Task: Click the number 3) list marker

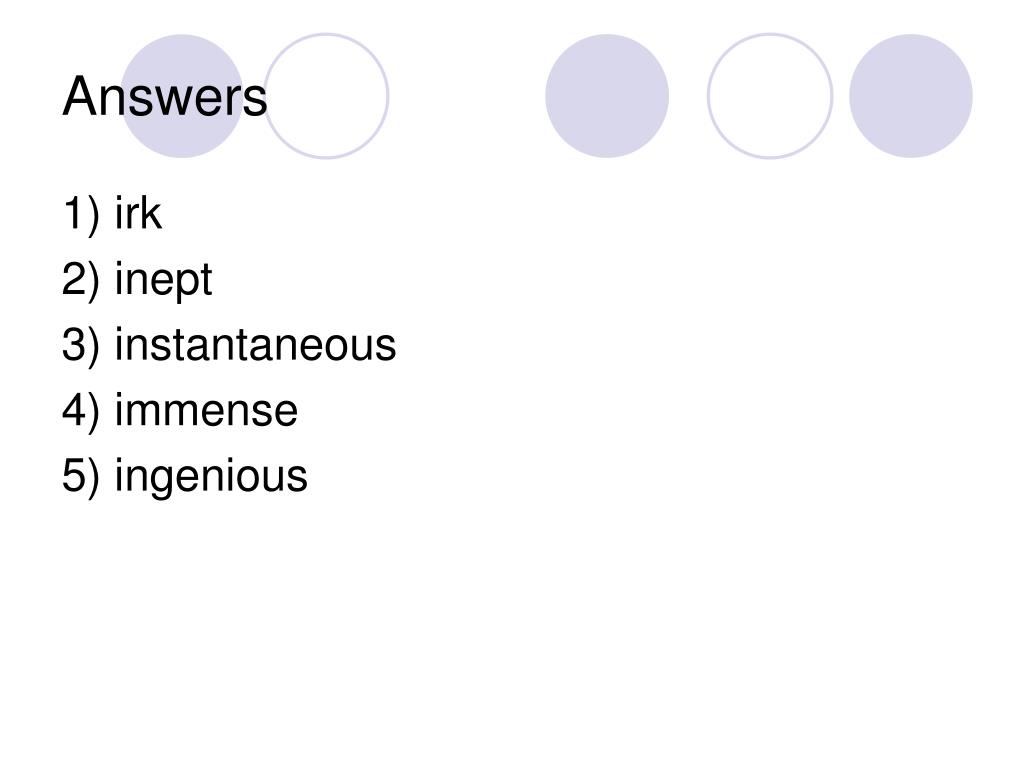Action: (81, 345)
